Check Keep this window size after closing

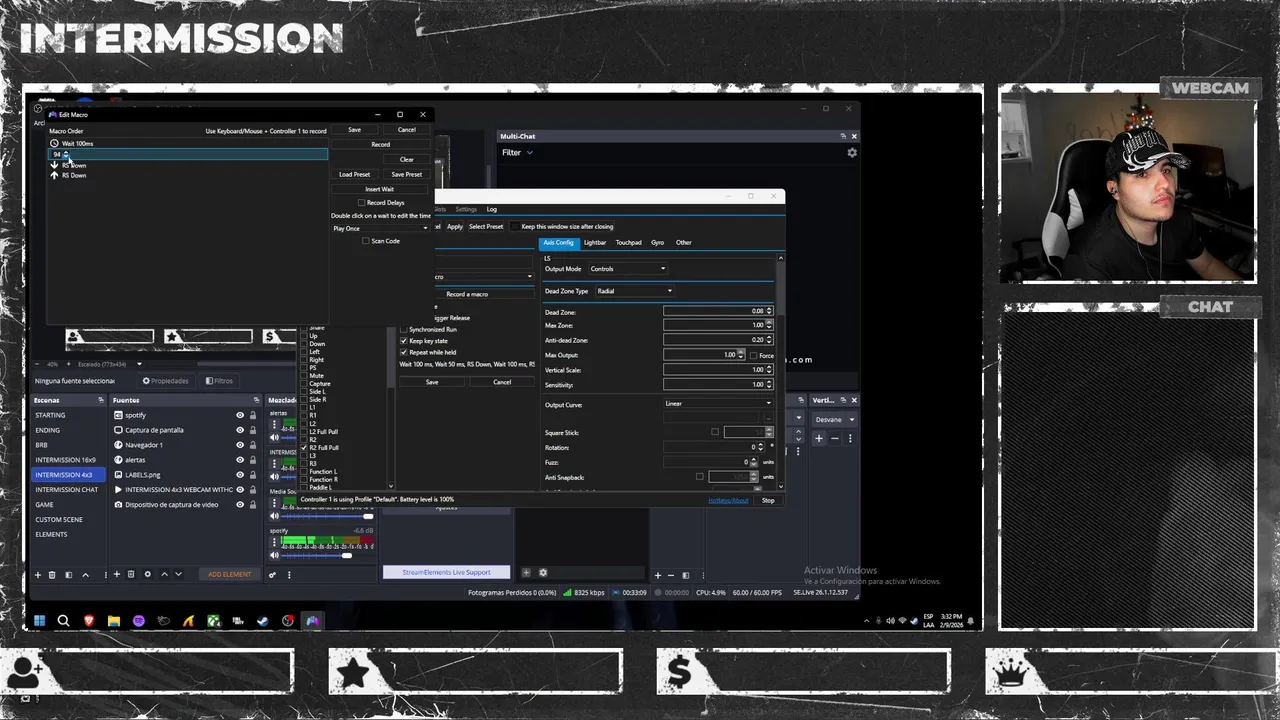[x=515, y=226]
